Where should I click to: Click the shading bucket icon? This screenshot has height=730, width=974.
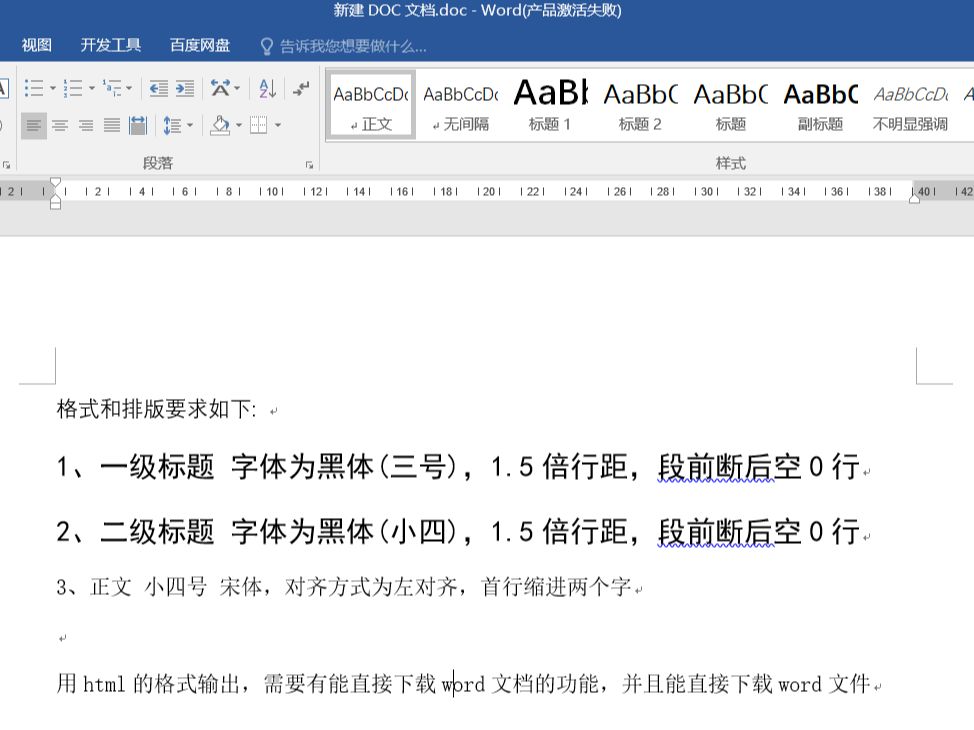click(x=222, y=126)
